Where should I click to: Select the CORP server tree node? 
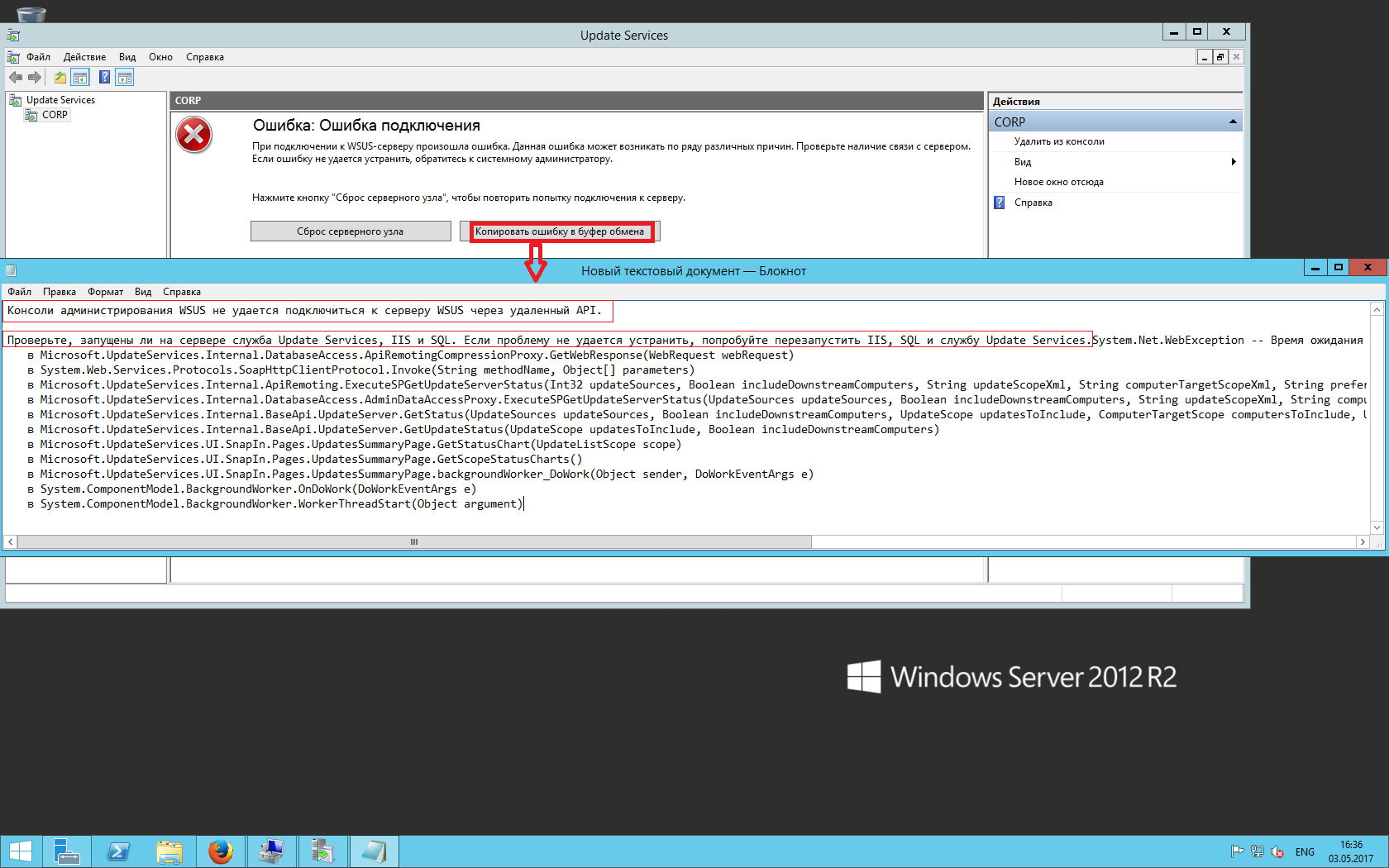[55, 115]
